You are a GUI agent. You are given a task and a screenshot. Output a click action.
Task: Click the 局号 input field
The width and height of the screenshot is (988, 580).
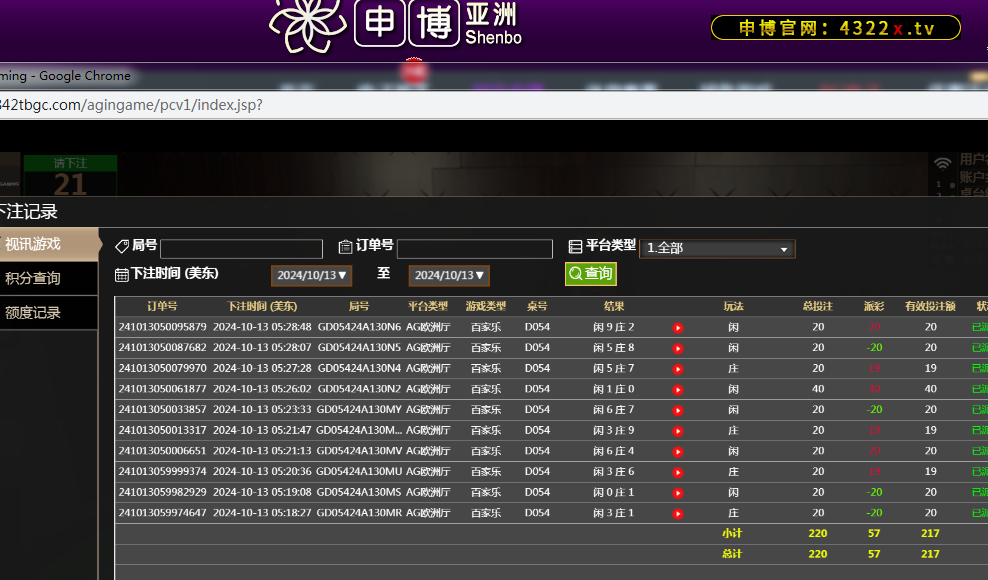point(241,249)
